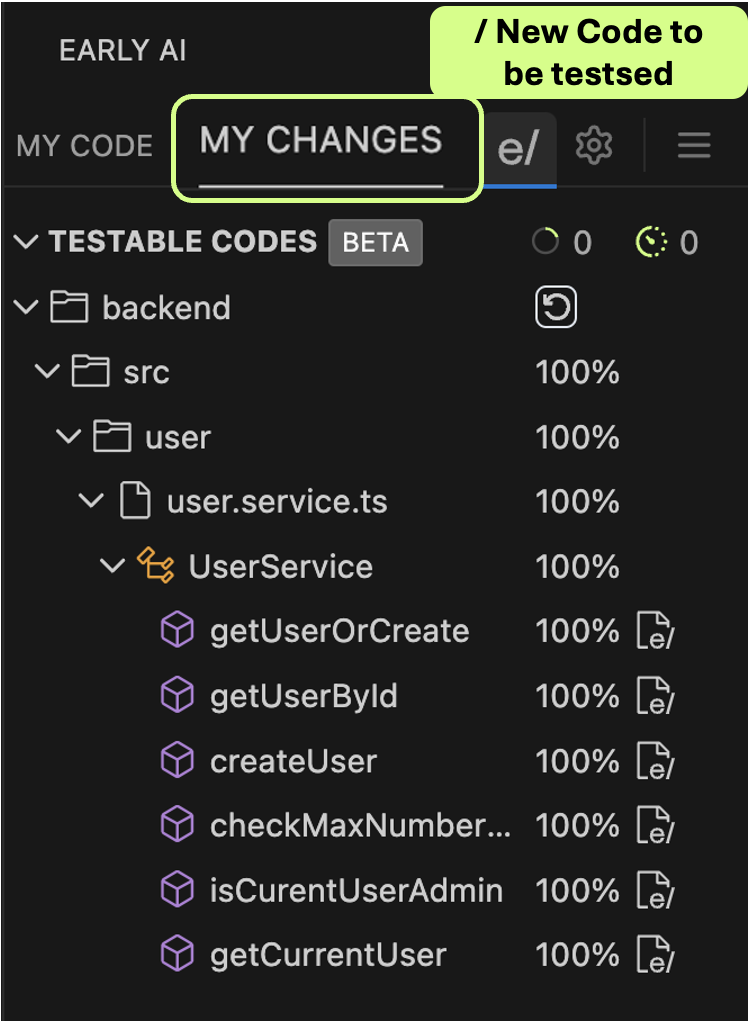Image resolution: width=748 pixels, height=1022 pixels.
Task: Click the refresh icon beside backend
Action: click(556, 308)
